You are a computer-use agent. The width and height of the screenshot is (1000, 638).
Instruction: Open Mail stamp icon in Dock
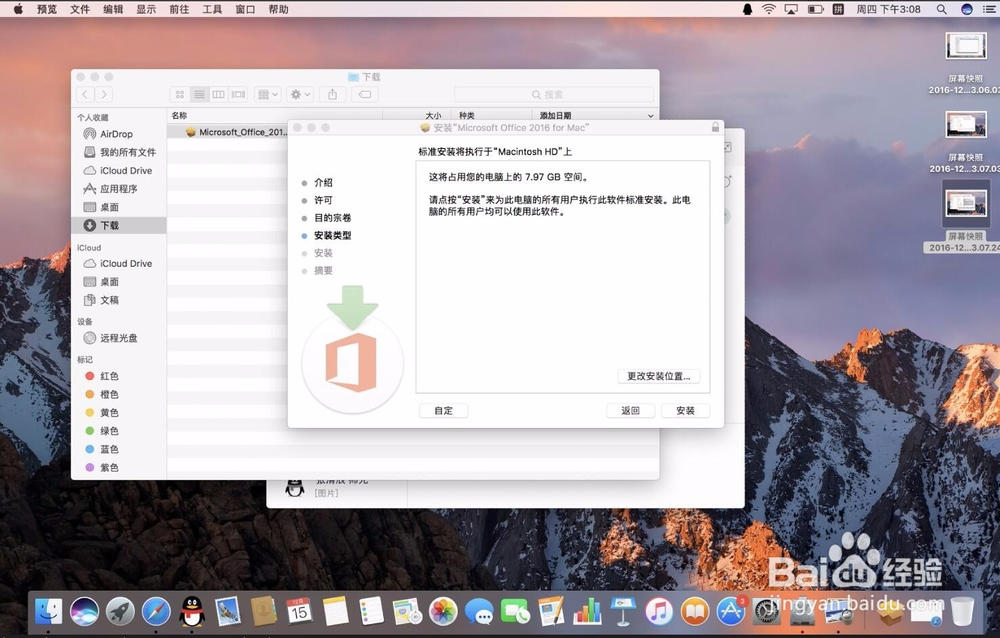[228, 611]
